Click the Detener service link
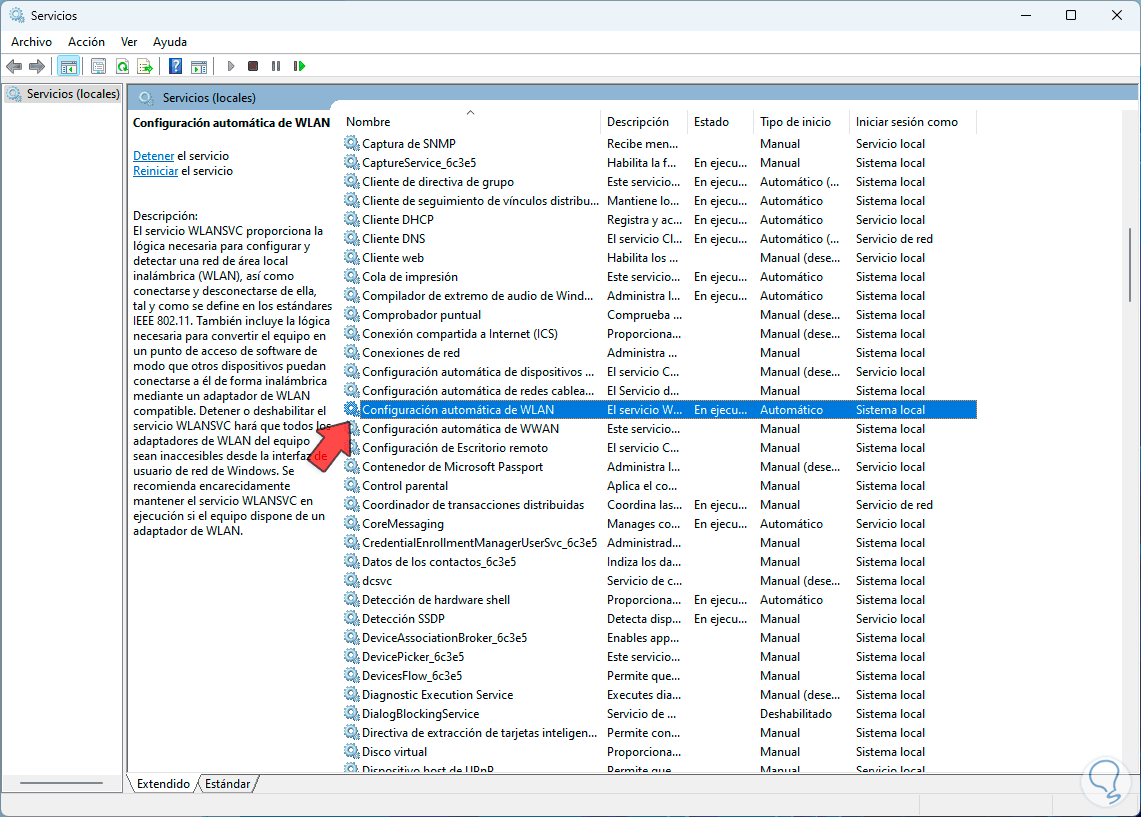Viewport: 1141px width, 817px height. point(154,156)
